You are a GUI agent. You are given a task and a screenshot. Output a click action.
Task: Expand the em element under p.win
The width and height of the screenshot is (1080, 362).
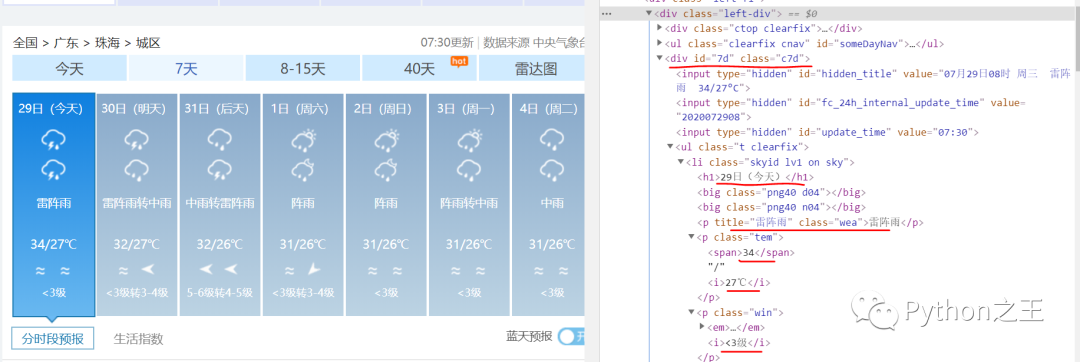pos(702,327)
